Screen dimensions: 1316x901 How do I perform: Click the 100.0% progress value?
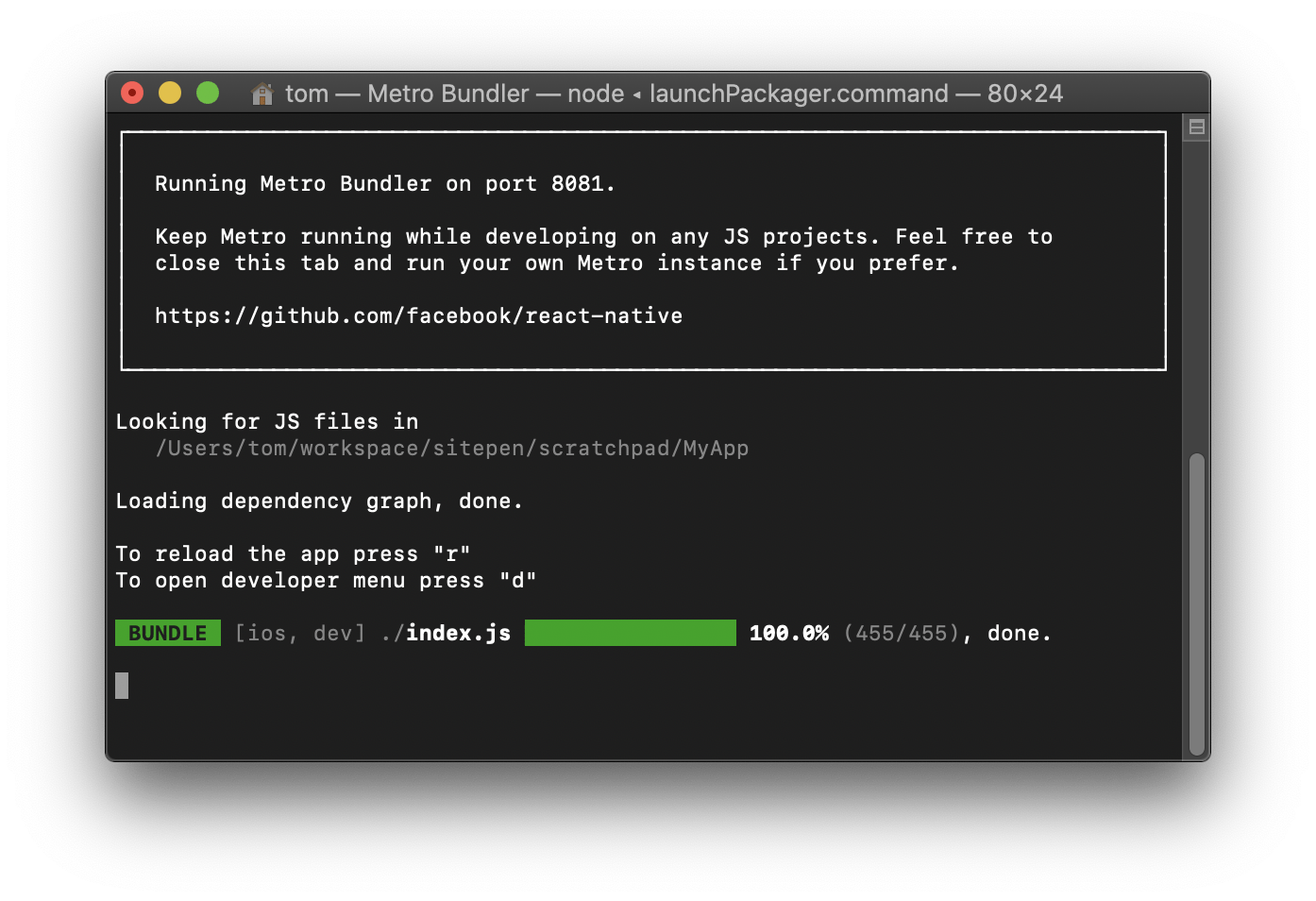[x=788, y=633]
